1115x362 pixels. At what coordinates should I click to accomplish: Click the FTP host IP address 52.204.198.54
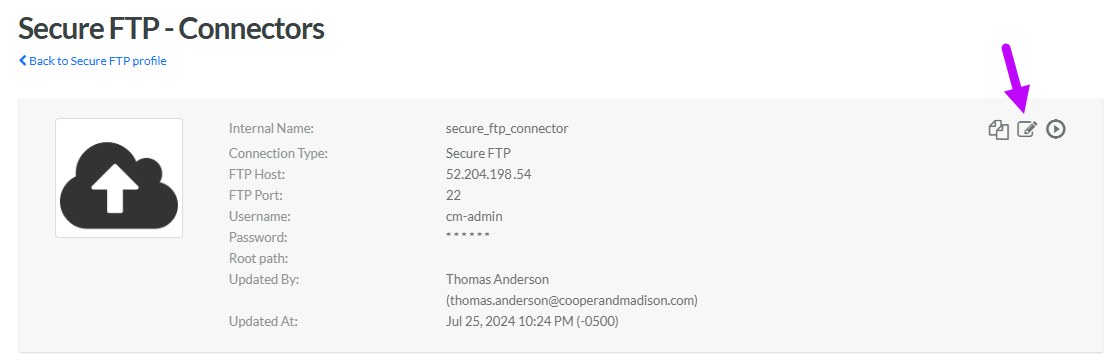tap(489, 174)
